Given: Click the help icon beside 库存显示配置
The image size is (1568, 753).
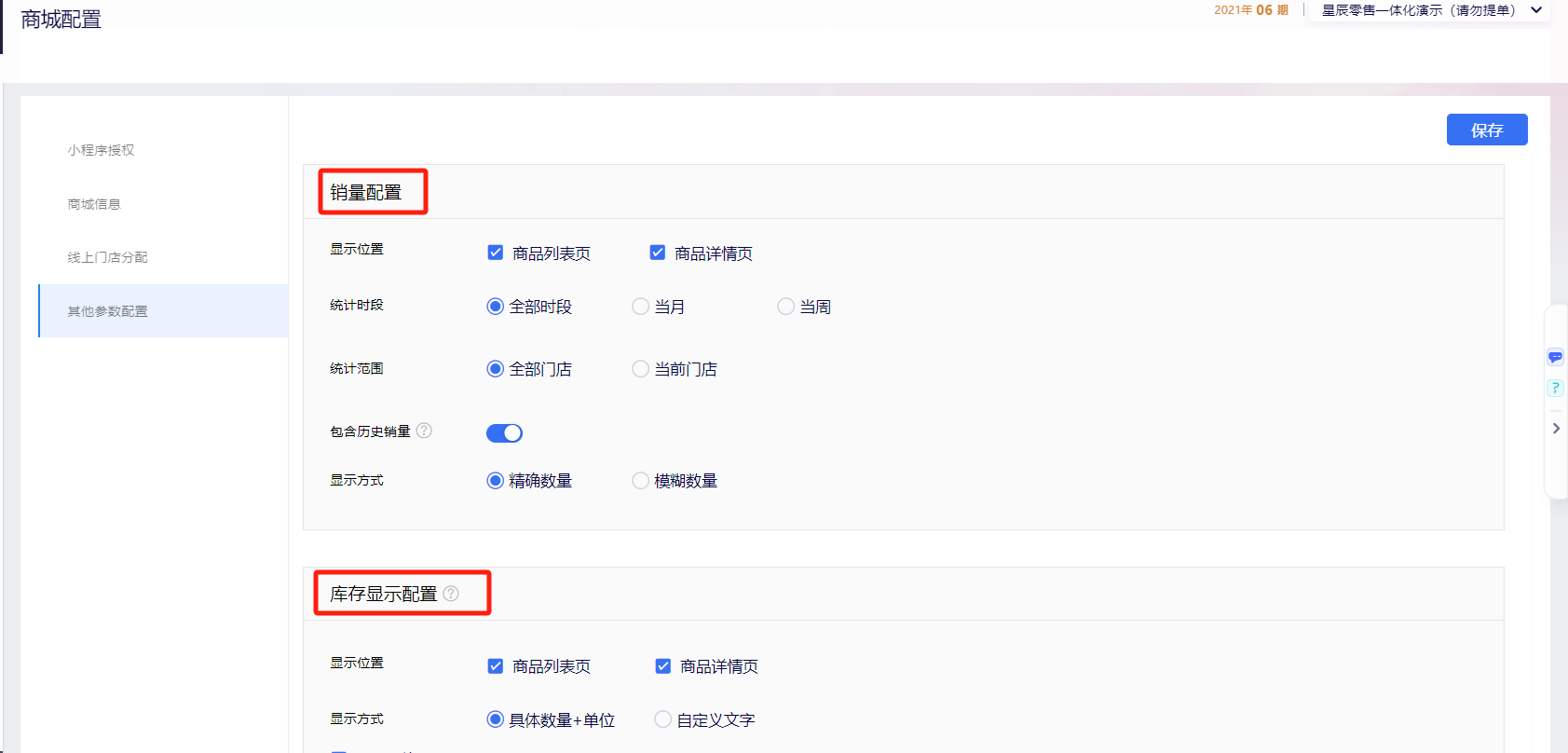Looking at the screenshot, I should [x=451, y=594].
